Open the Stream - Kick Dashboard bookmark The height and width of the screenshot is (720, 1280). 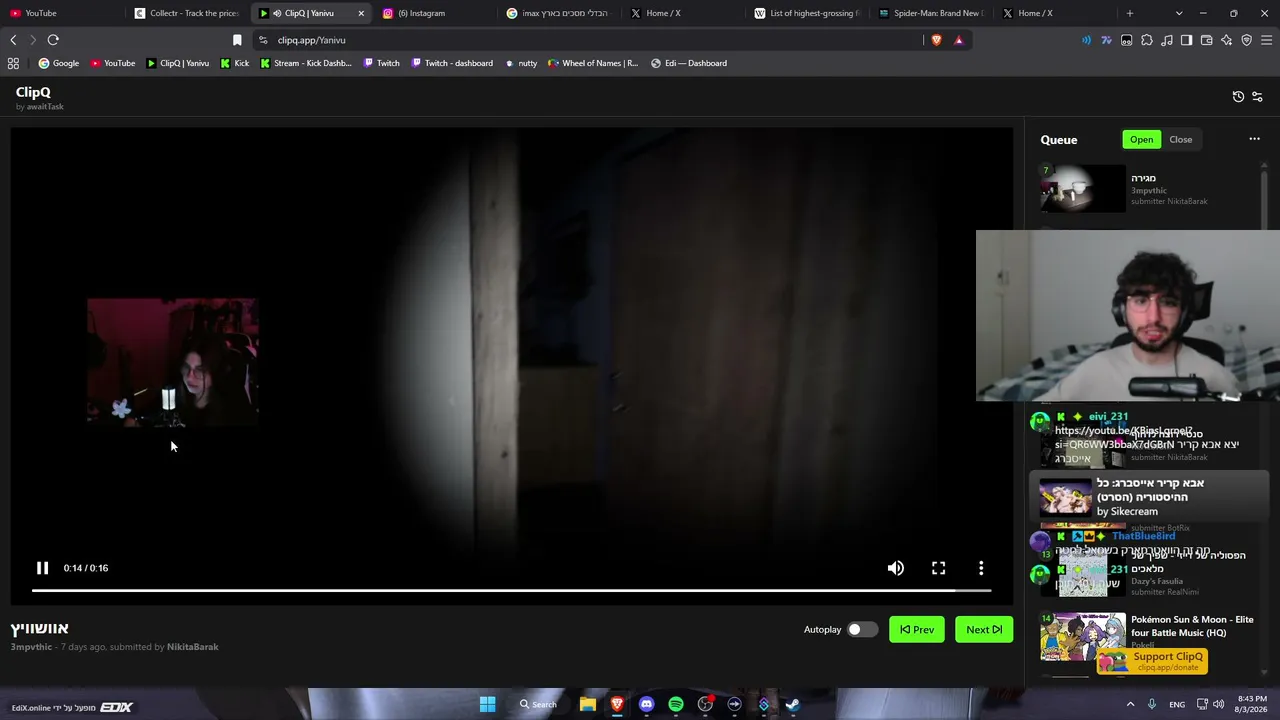(306, 63)
